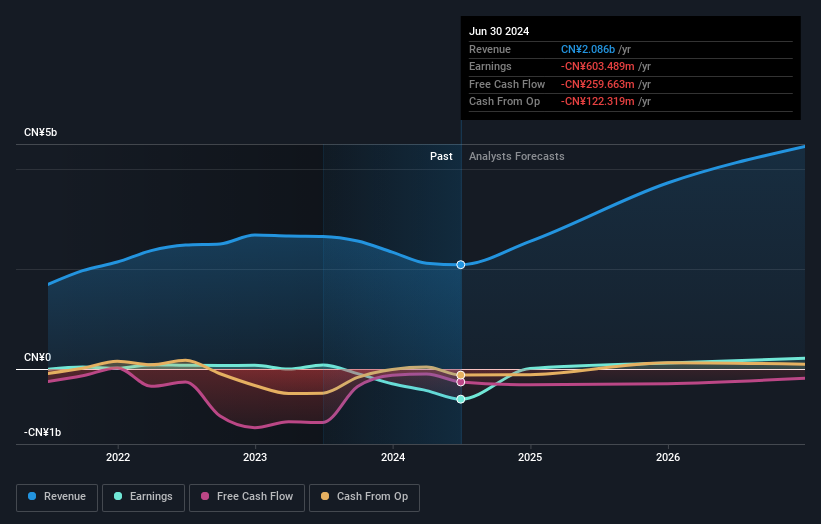Click the Jun 30 2024 tooltip date
821x524 pixels.
[499, 31]
